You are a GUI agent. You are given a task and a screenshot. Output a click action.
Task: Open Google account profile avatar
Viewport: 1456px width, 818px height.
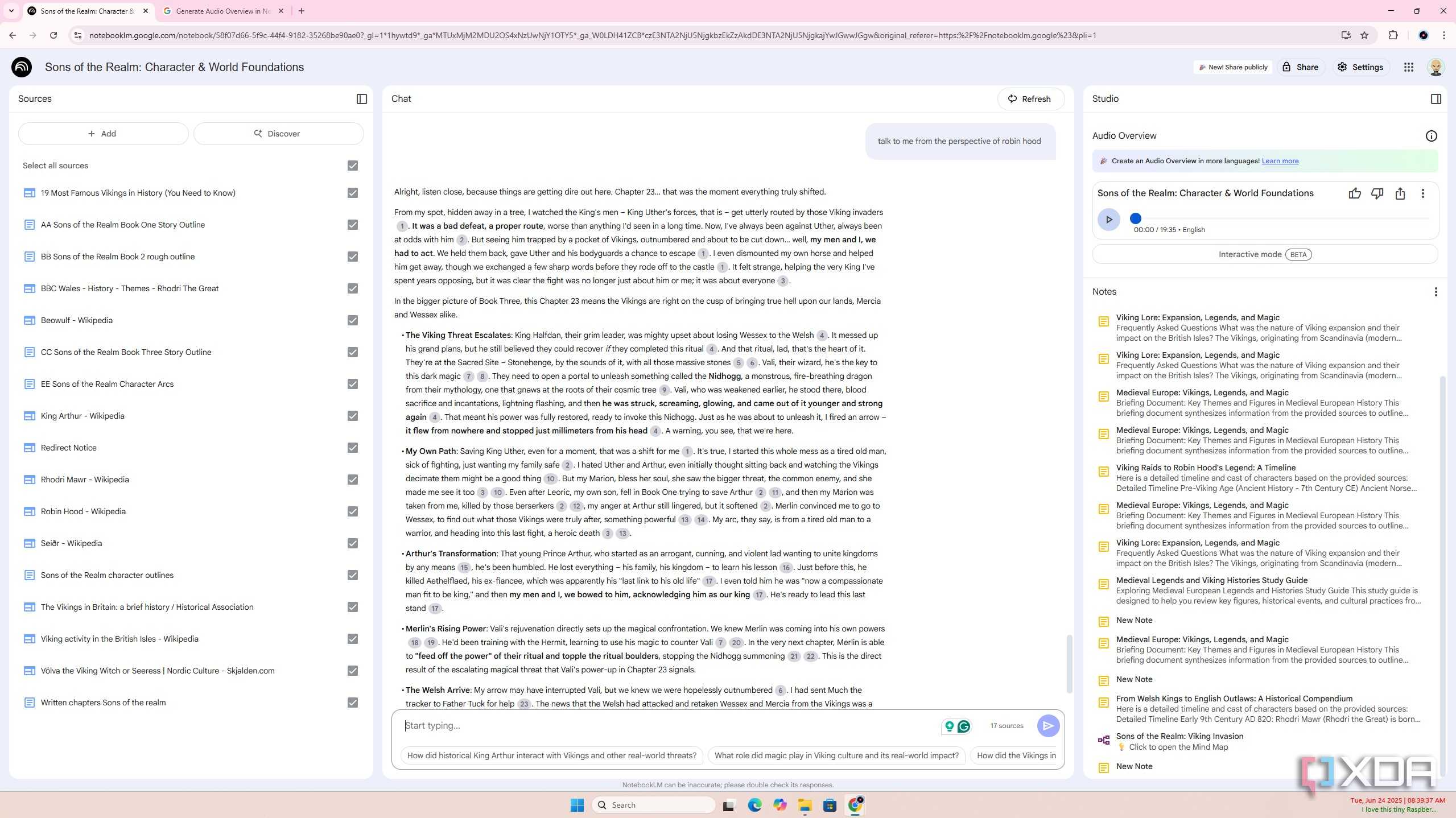(x=1436, y=67)
